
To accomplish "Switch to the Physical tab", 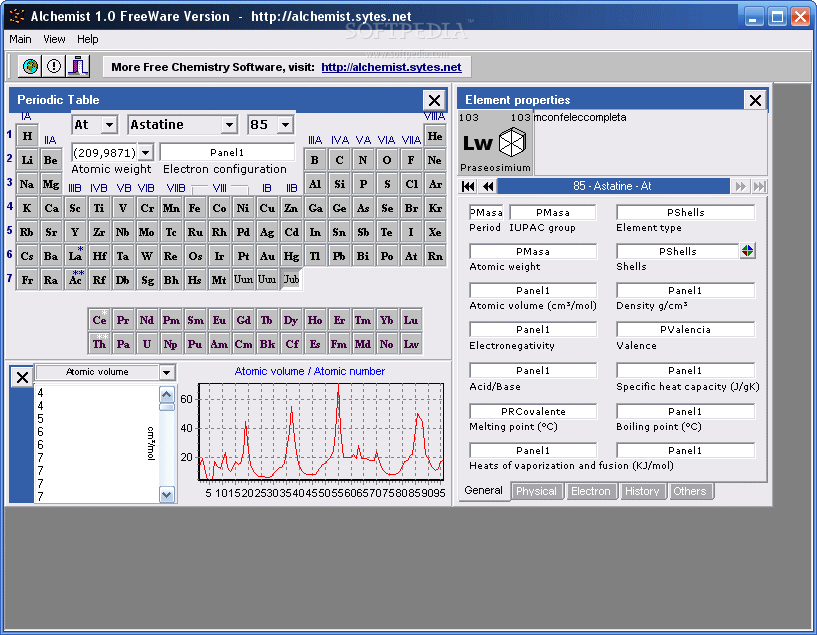I will point(536,491).
